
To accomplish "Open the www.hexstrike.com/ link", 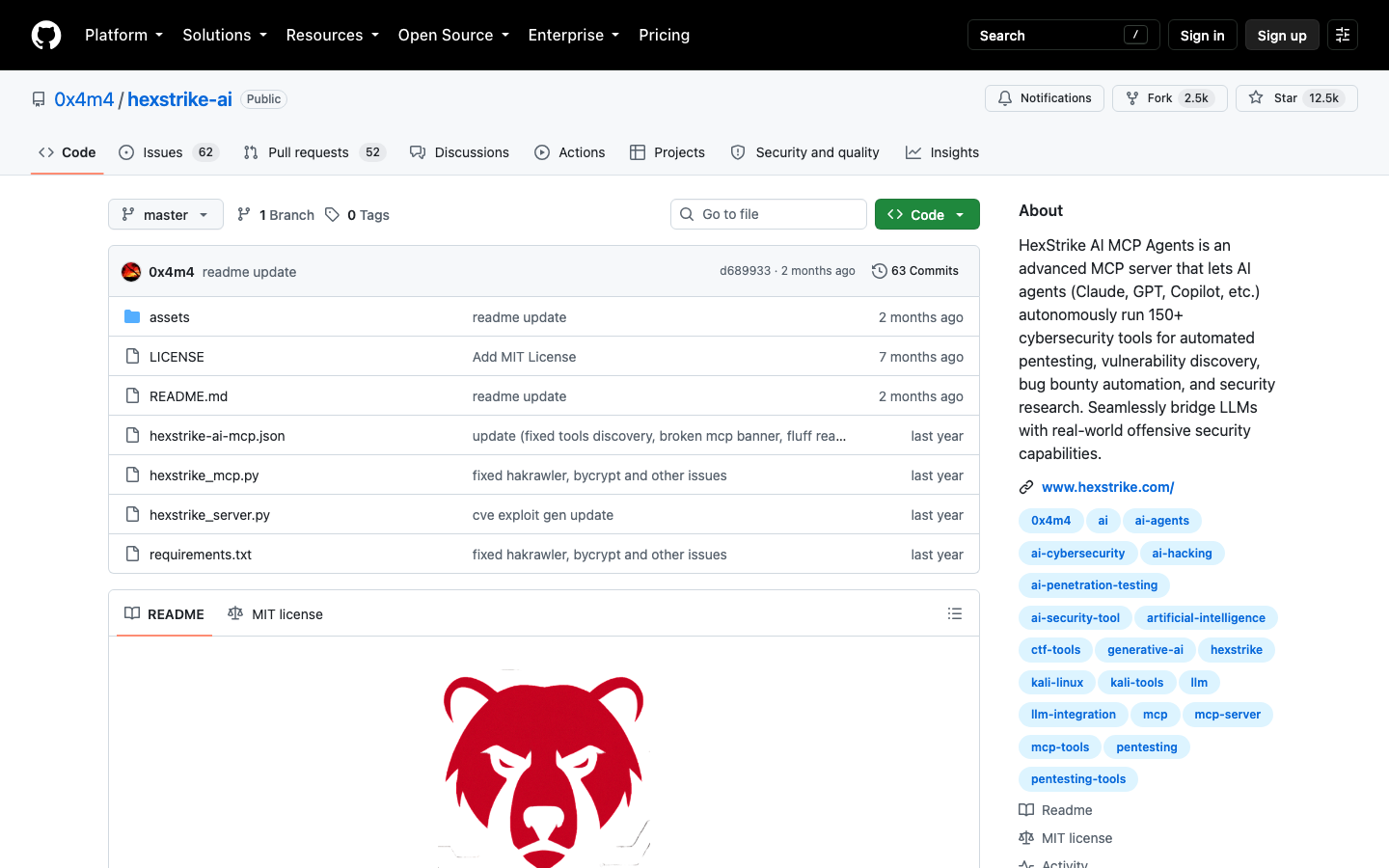I will (1107, 487).
